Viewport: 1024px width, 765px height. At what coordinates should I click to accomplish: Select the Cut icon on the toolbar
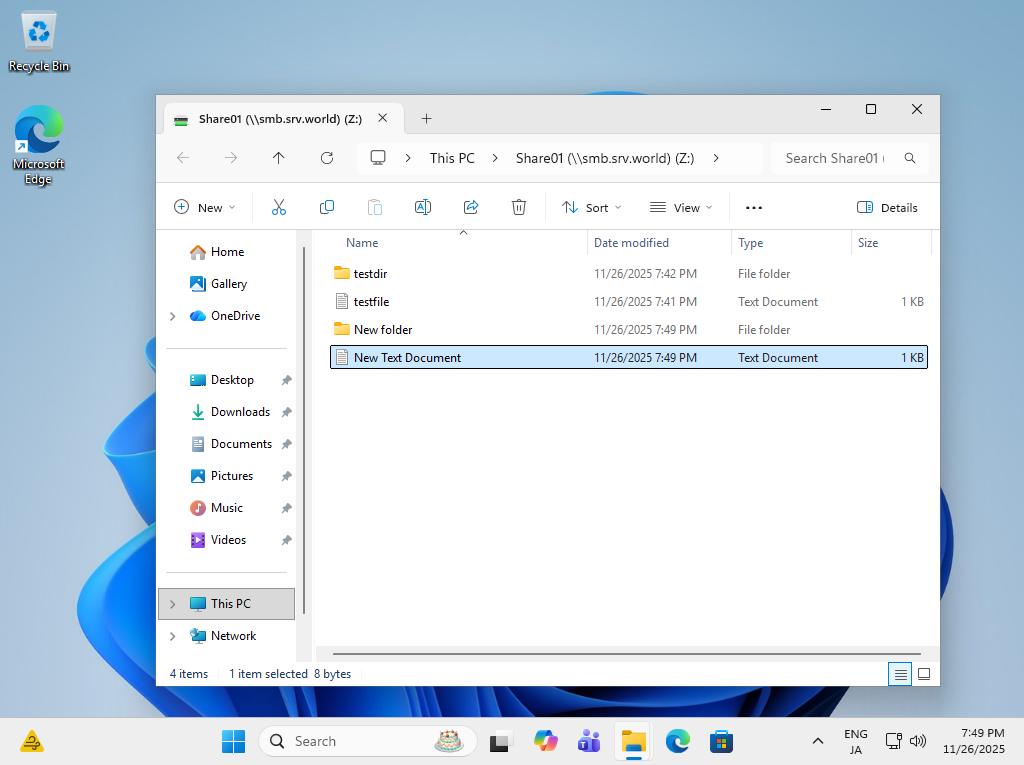tap(279, 207)
